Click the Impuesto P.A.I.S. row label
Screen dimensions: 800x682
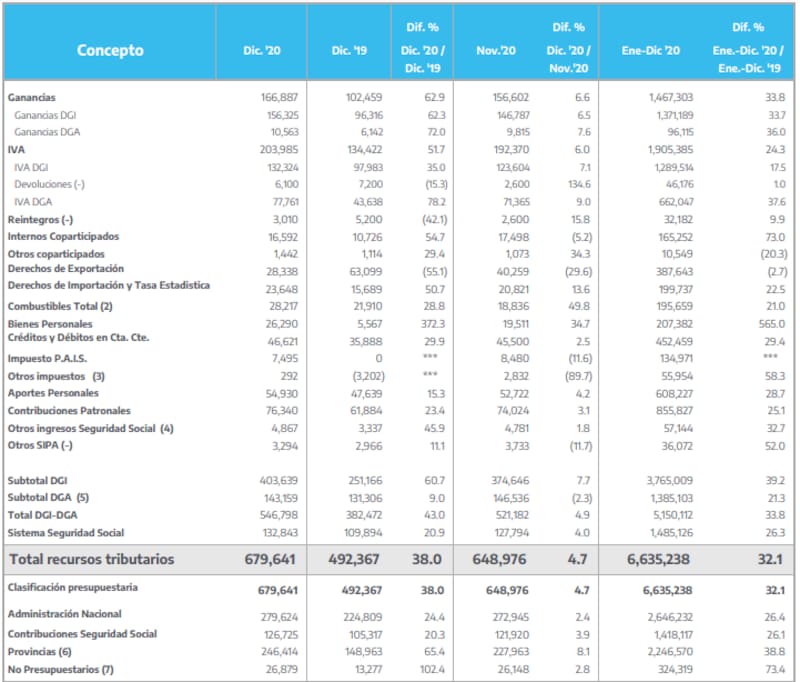(48, 357)
